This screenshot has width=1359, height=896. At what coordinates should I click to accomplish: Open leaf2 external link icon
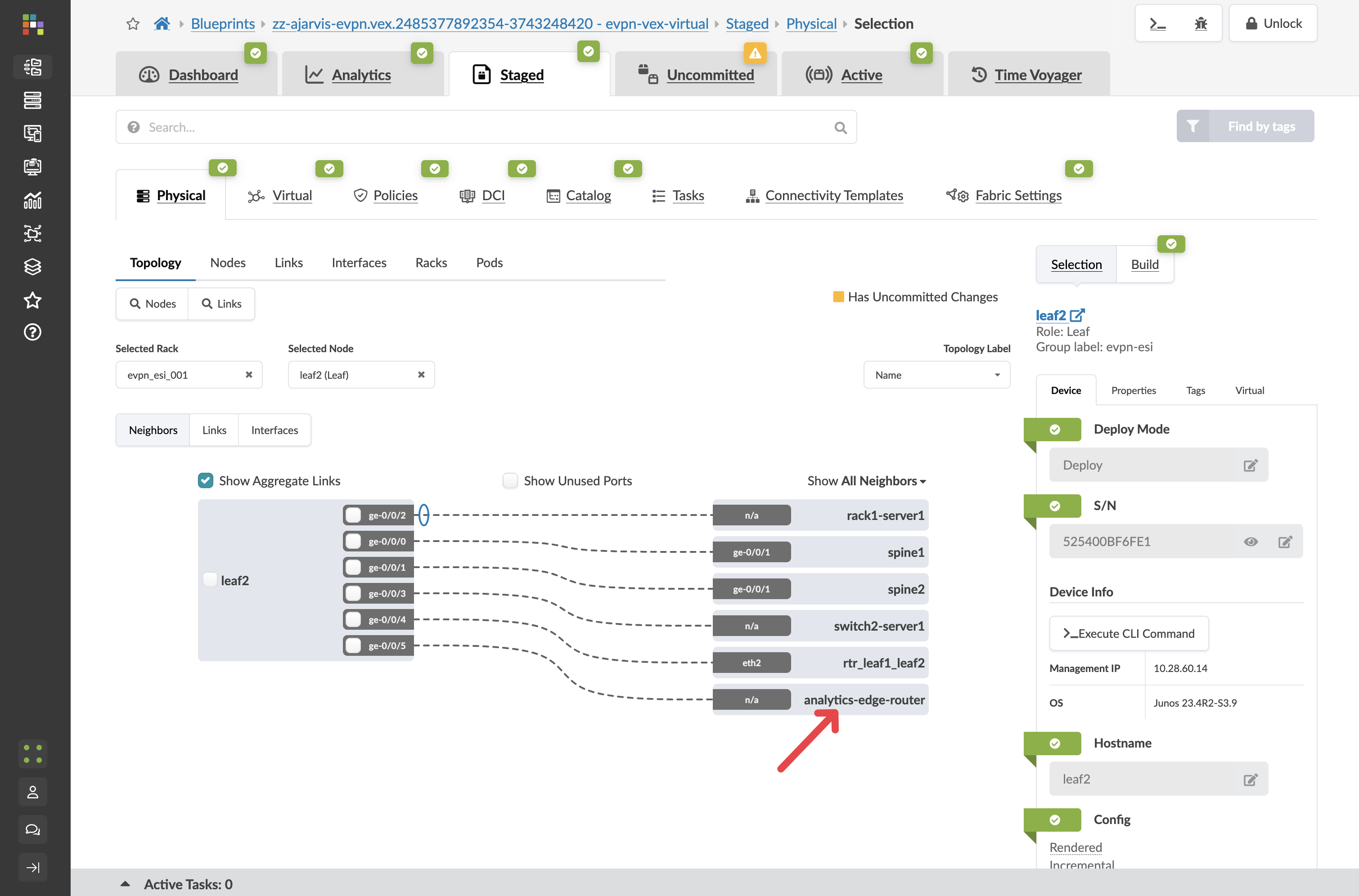[x=1077, y=315]
